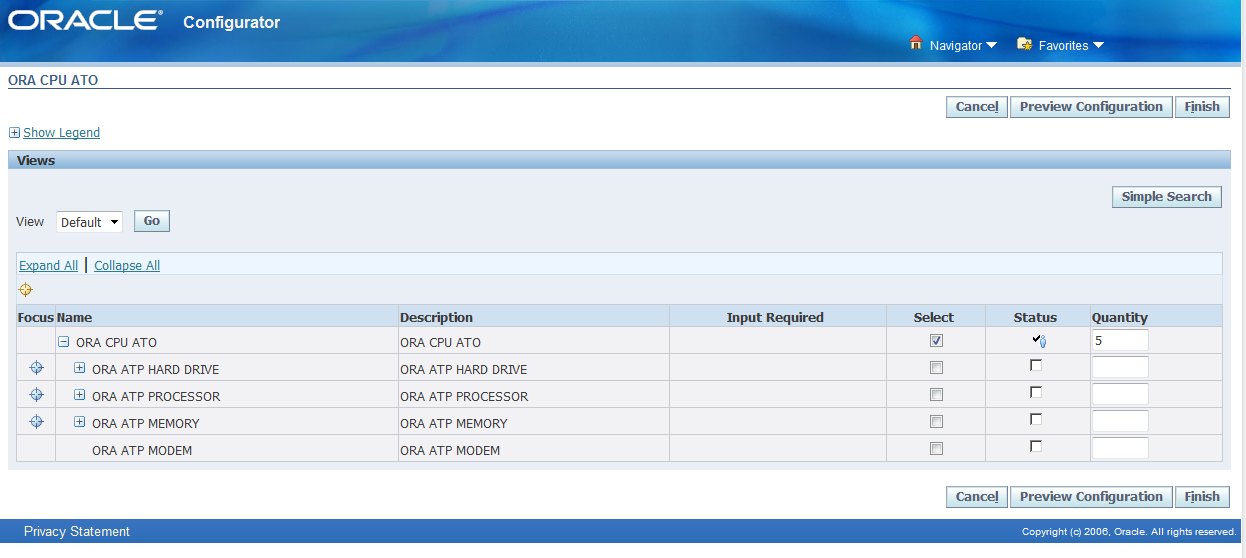The height and width of the screenshot is (558, 1246).
Task: Click the Quantity field for ORA ATP HARD DRIVE
Action: click(1120, 367)
